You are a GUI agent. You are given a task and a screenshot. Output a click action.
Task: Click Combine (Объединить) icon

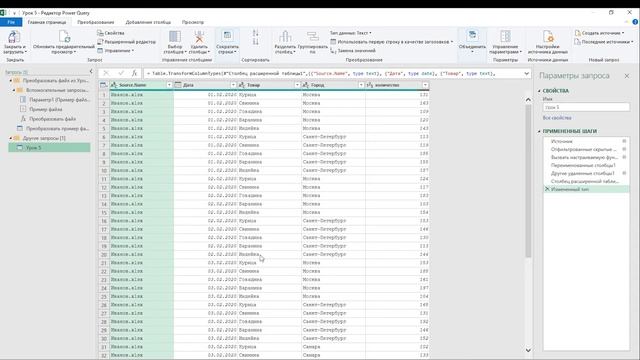point(472,36)
